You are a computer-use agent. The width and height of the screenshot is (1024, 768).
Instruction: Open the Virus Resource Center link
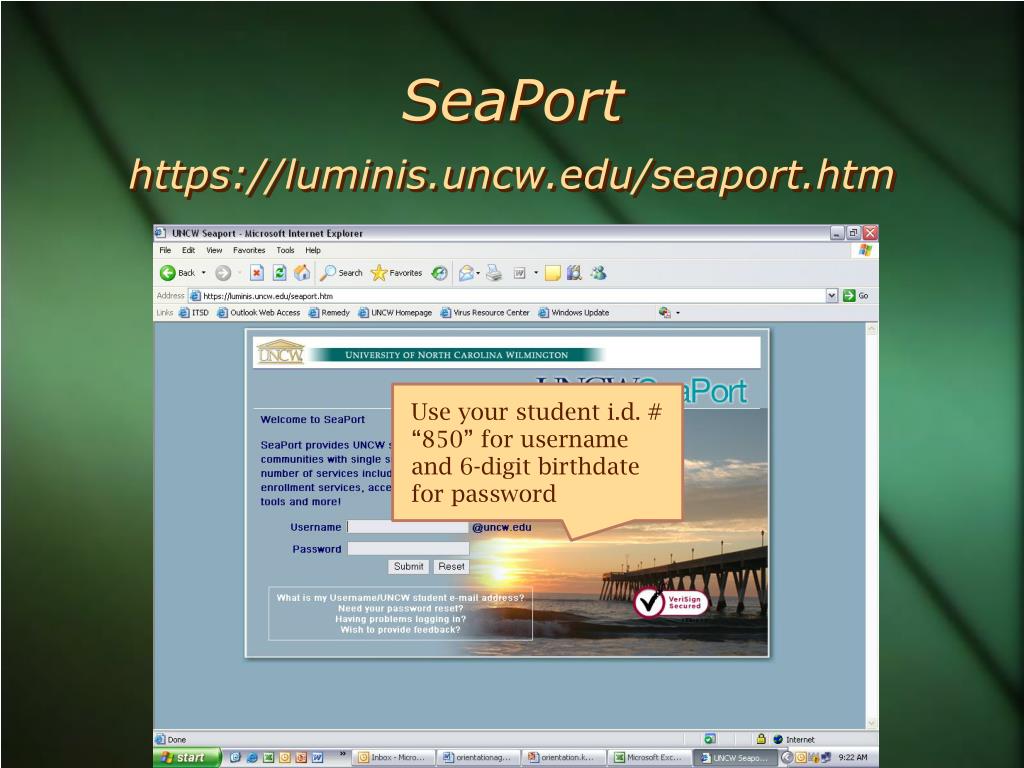pos(485,313)
